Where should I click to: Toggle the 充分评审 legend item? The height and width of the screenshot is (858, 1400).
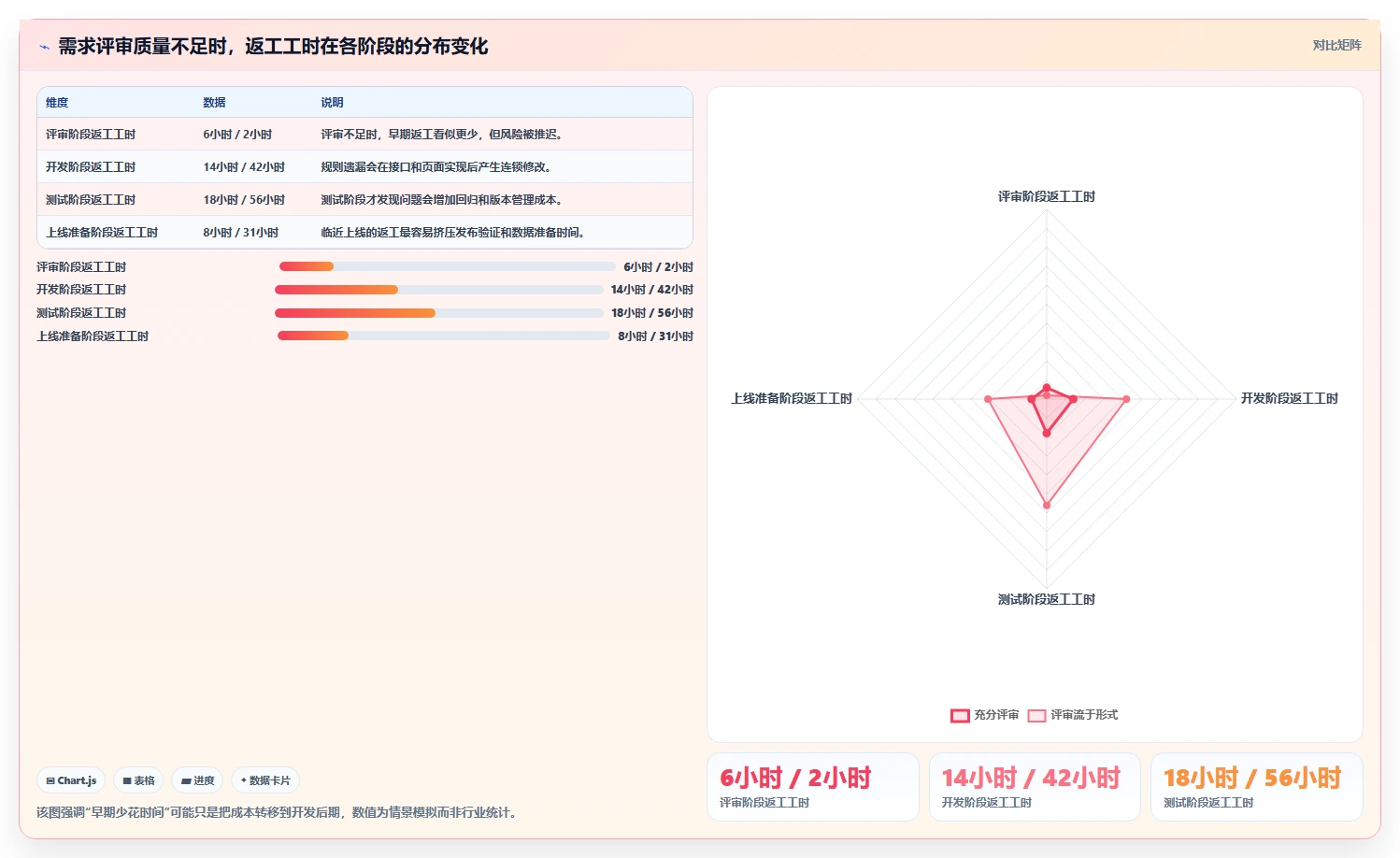pos(984,715)
